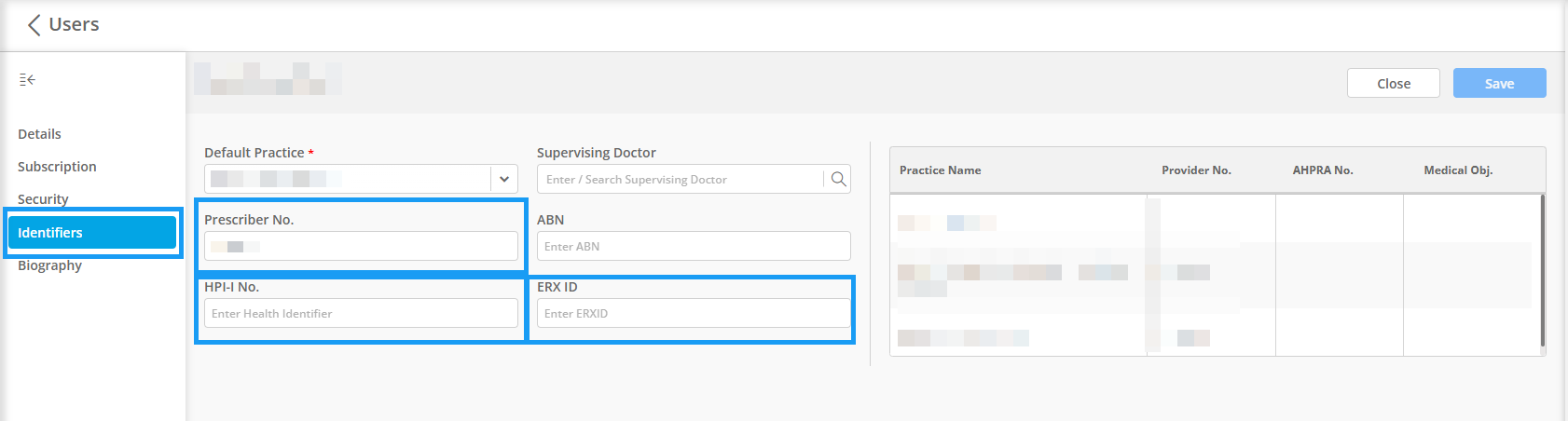The width and height of the screenshot is (1568, 421).
Task: Click the HPI-I No. health identifier field
Action: click(361, 313)
